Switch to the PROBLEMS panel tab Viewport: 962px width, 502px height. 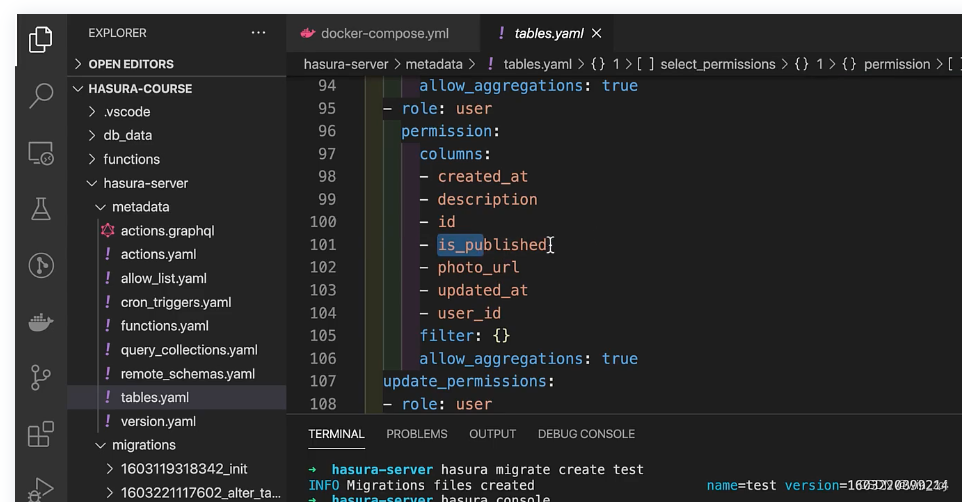click(x=417, y=434)
